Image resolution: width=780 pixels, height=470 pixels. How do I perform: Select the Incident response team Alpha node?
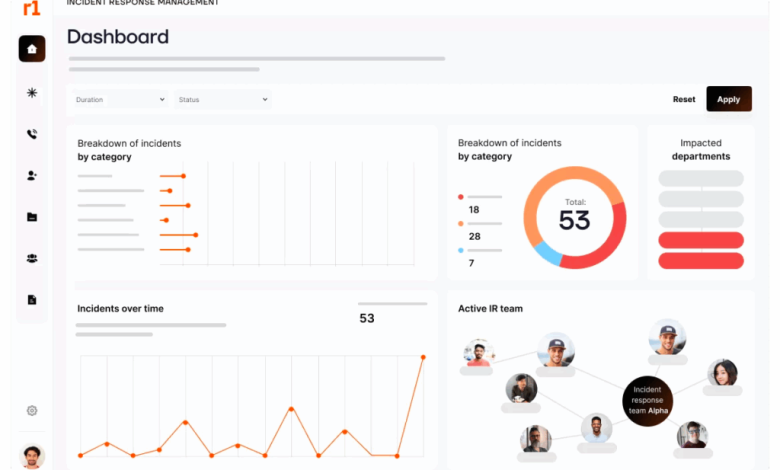tap(648, 401)
